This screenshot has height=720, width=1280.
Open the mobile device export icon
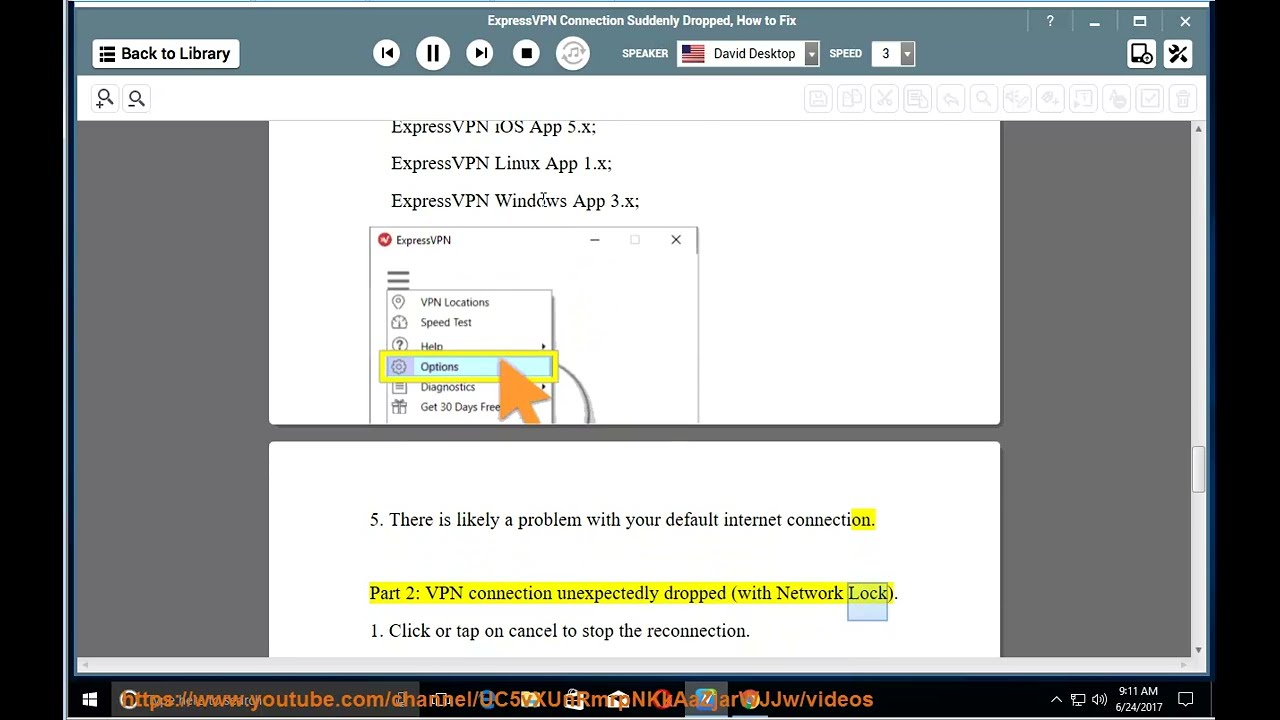(1141, 54)
